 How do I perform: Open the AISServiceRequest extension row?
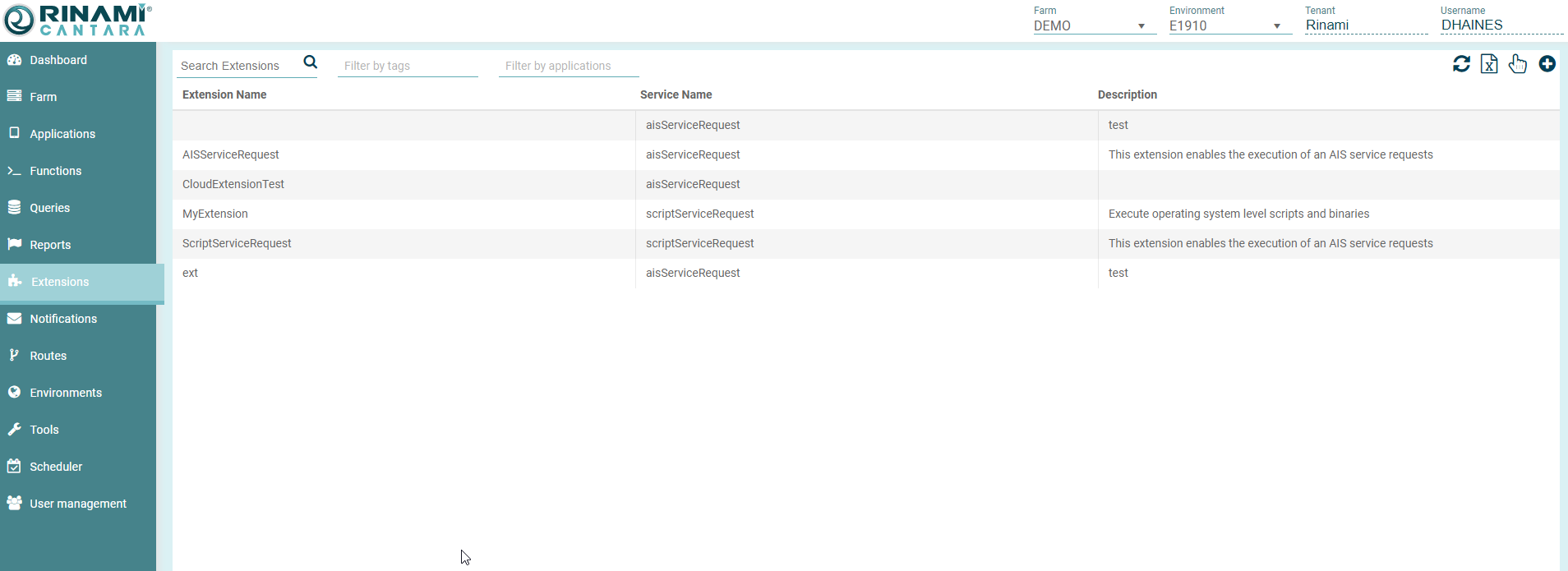coord(231,154)
